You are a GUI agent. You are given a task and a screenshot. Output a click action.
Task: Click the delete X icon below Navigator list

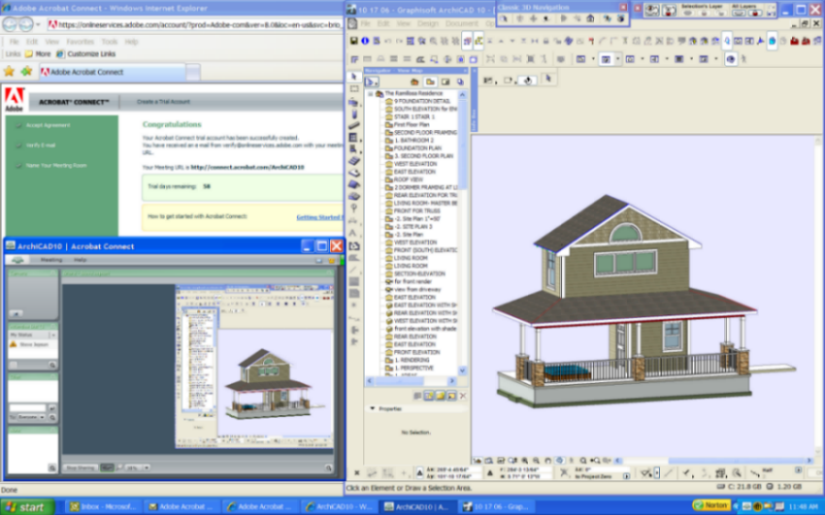[x=463, y=396]
